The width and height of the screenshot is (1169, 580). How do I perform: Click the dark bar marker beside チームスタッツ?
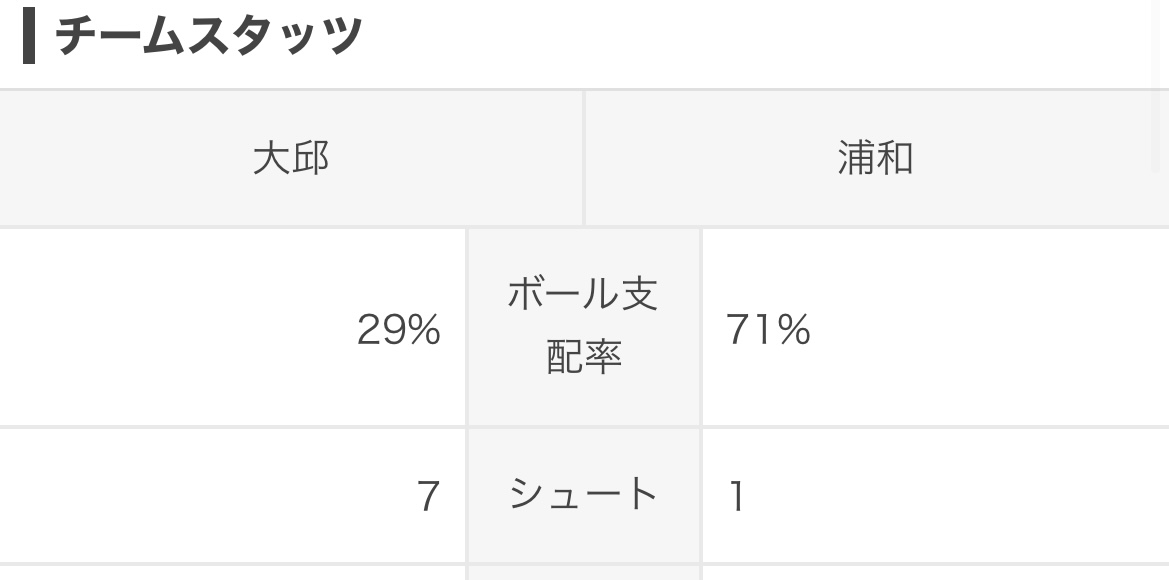pyautogui.click(x=29, y=36)
